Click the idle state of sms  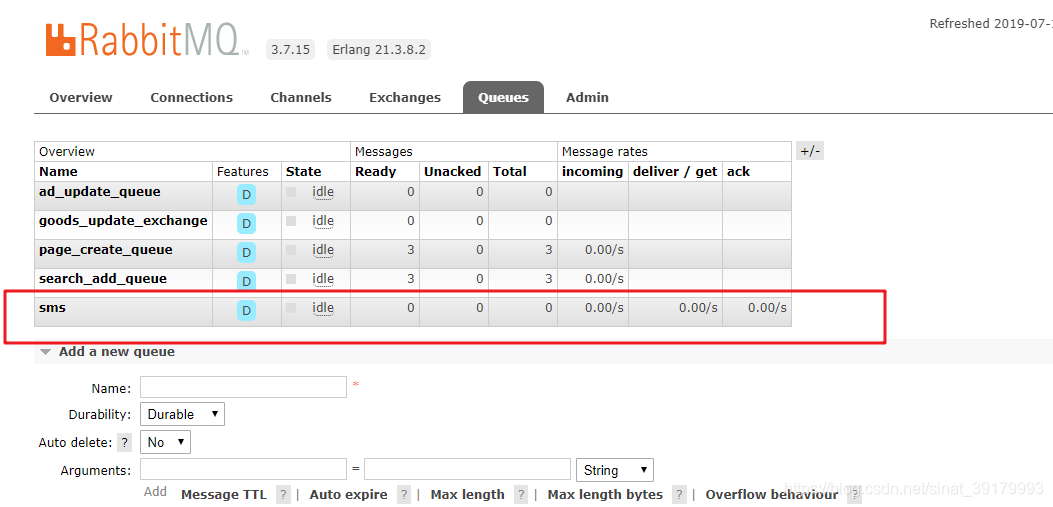[x=323, y=308]
